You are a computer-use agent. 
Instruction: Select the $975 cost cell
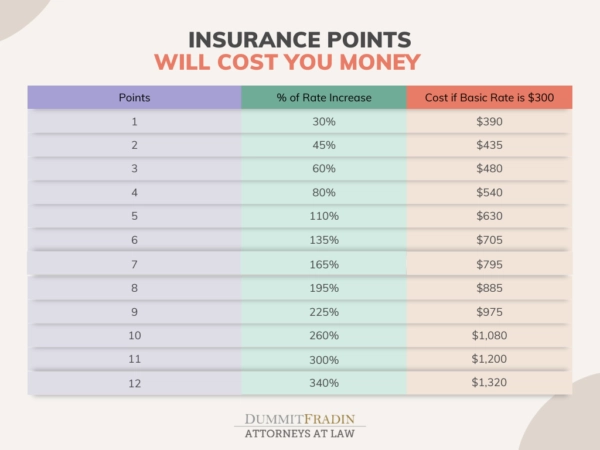click(x=489, y=311)
